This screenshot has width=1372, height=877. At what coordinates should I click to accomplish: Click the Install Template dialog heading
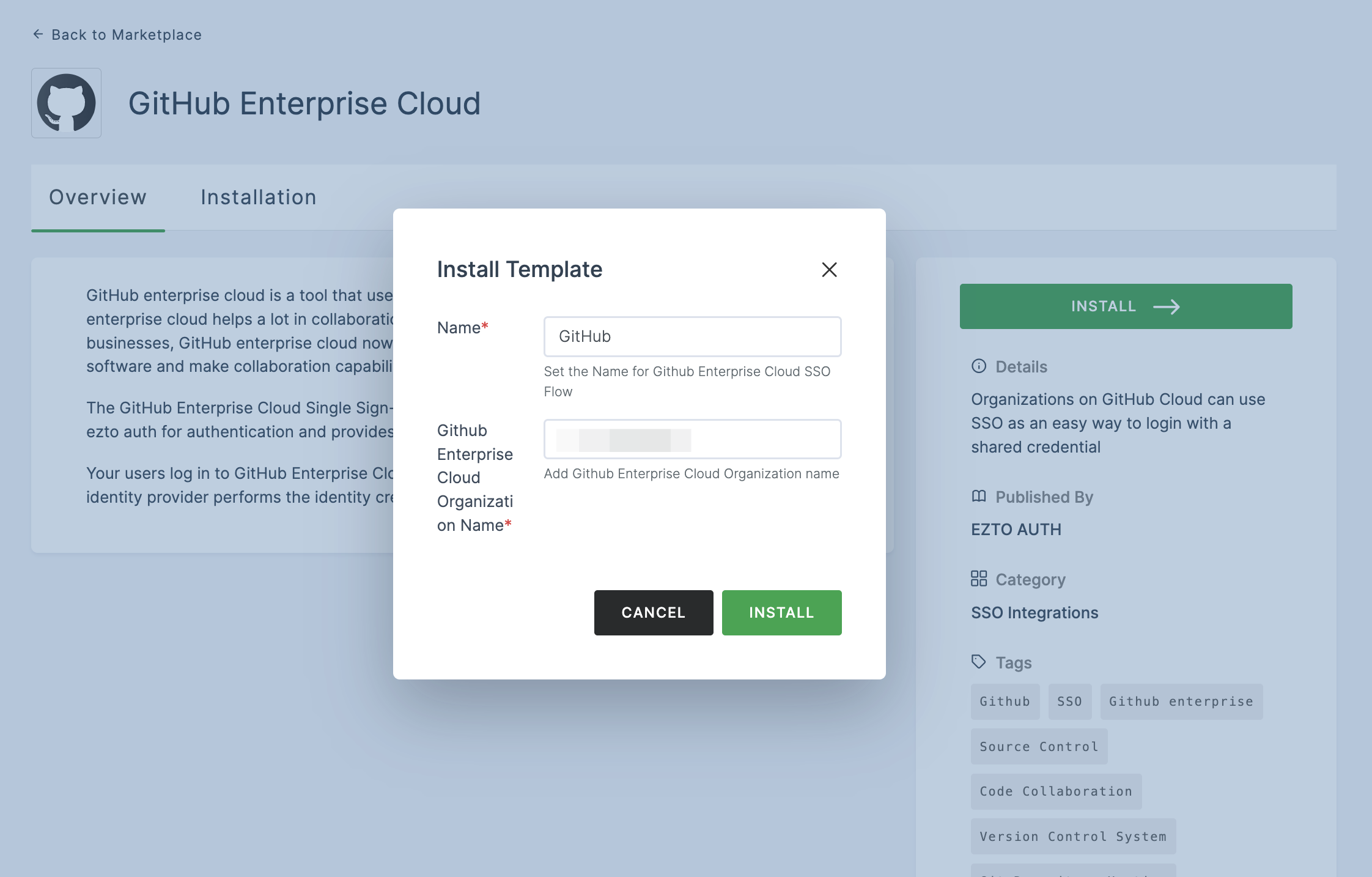pyautogui.click(x=520, y=270)
